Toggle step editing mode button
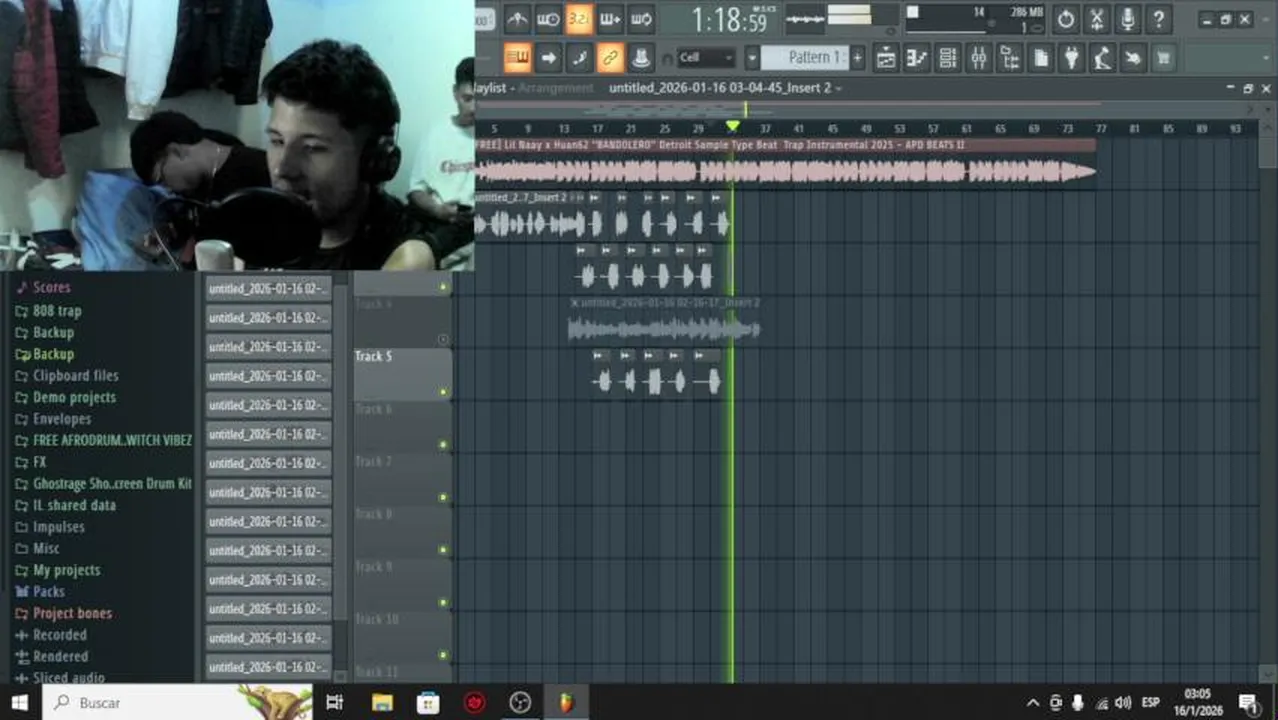Viewport: 1278px width, 720px height. pyautogui.click(x=579, y=58)
